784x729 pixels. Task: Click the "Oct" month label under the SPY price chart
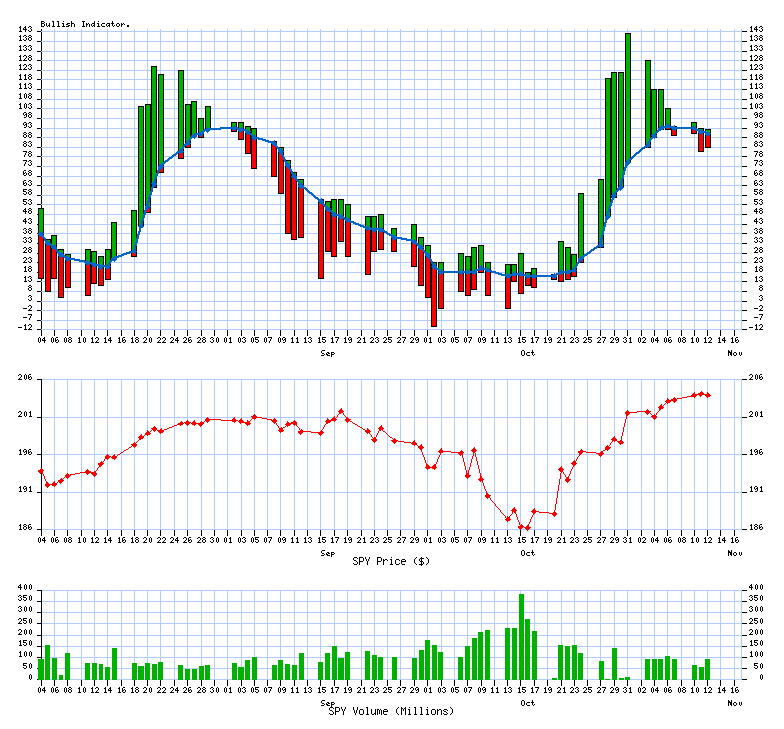(527, 552)
